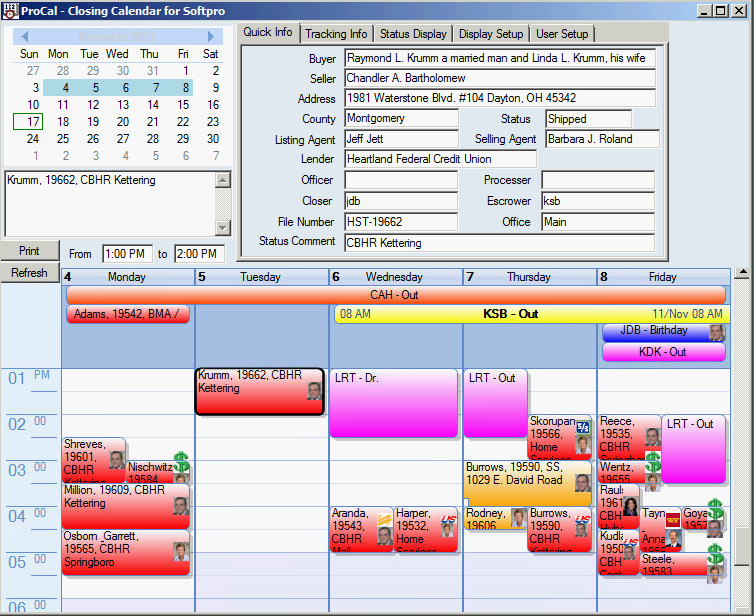Select November 17 in mini calendar
Screen dimensions: 754x616
pyautogui.click(x=28, y=122)
